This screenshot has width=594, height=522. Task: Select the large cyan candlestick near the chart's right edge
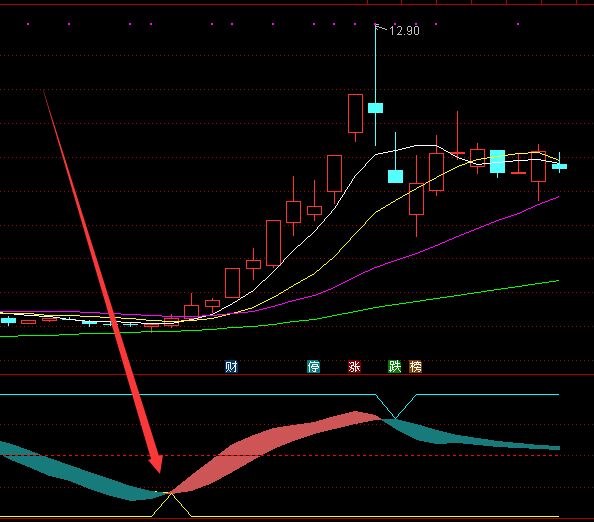pyautogui.click(x=497, y=162)
